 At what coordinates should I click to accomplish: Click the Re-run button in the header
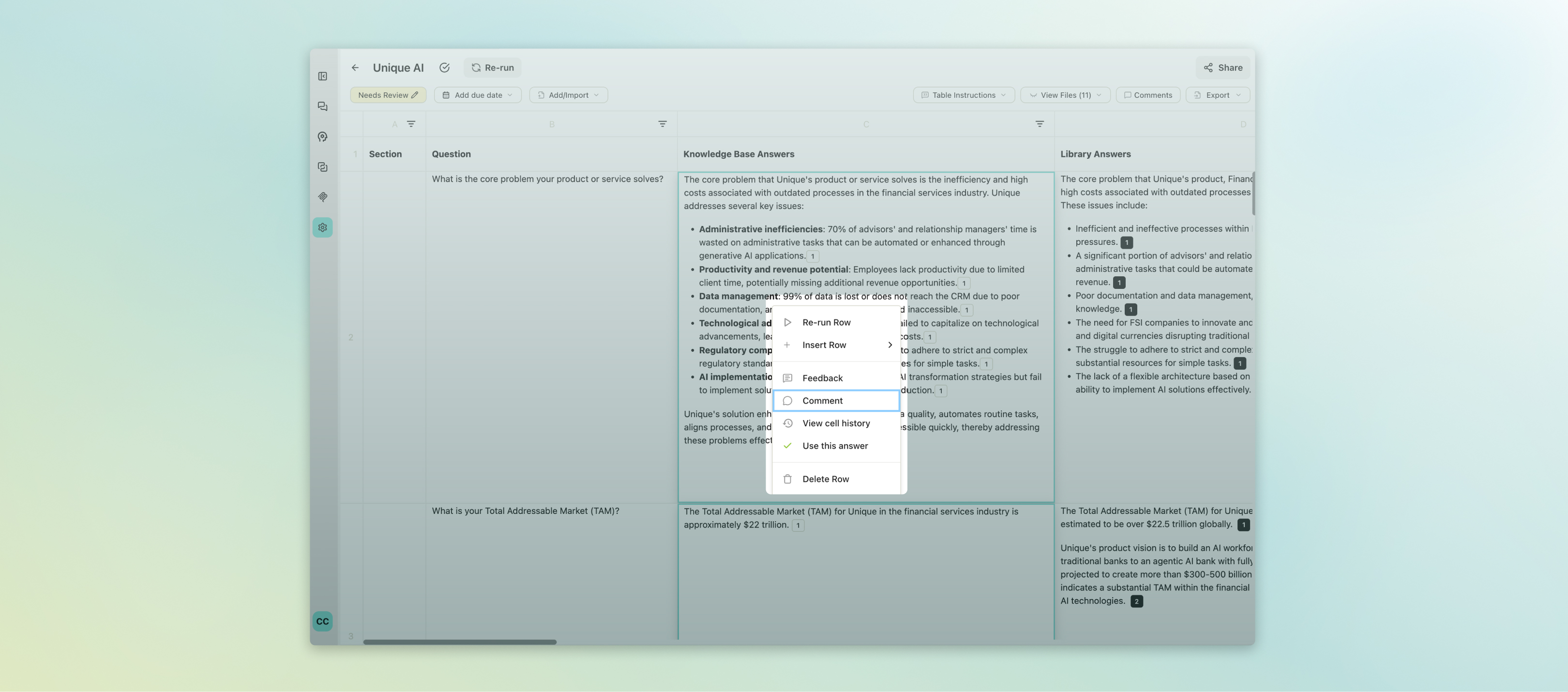[x=493, y=68]
